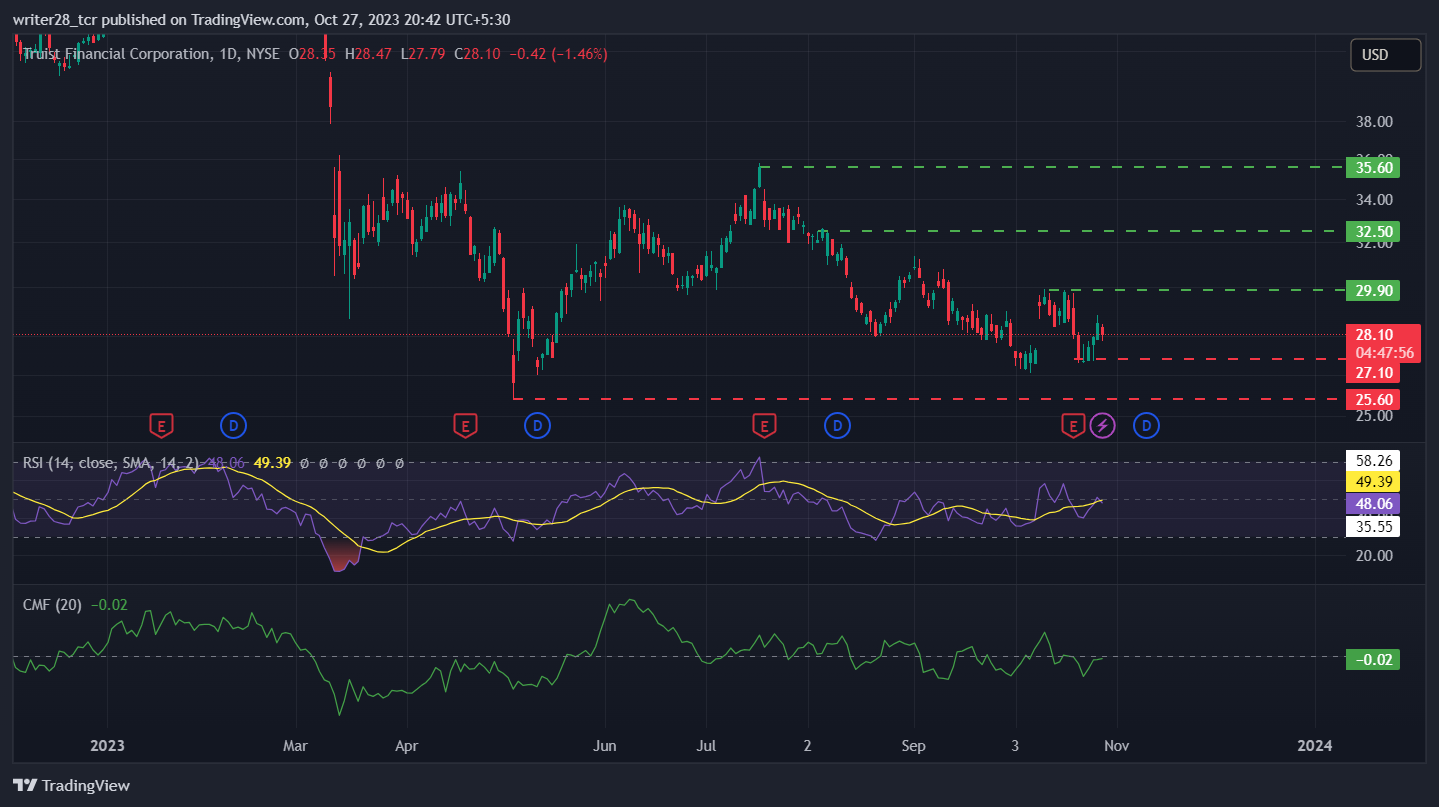
Task: Click the Nov label on the time axis
Action: point(1117,746)
